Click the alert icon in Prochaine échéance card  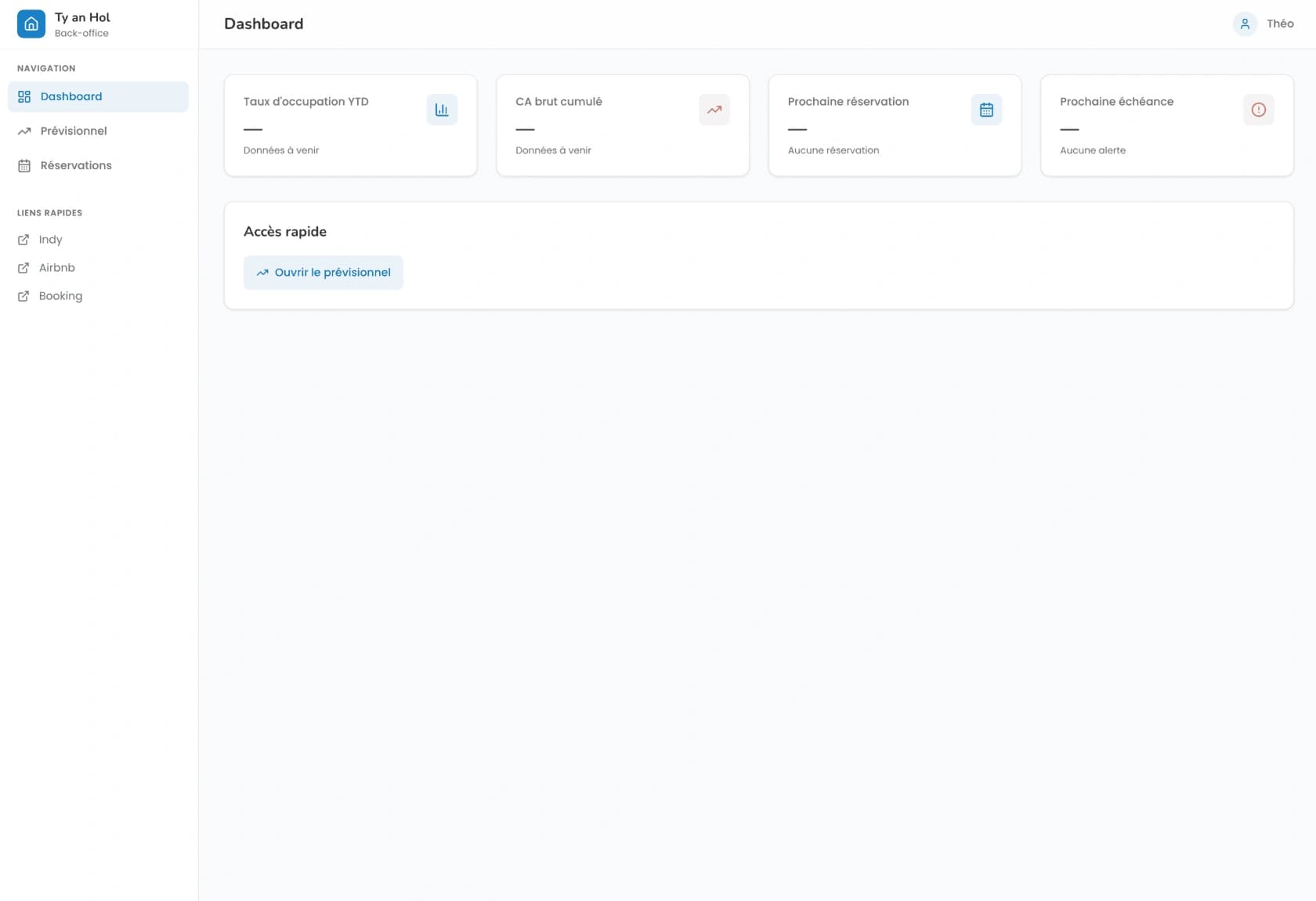(1259, 110)
